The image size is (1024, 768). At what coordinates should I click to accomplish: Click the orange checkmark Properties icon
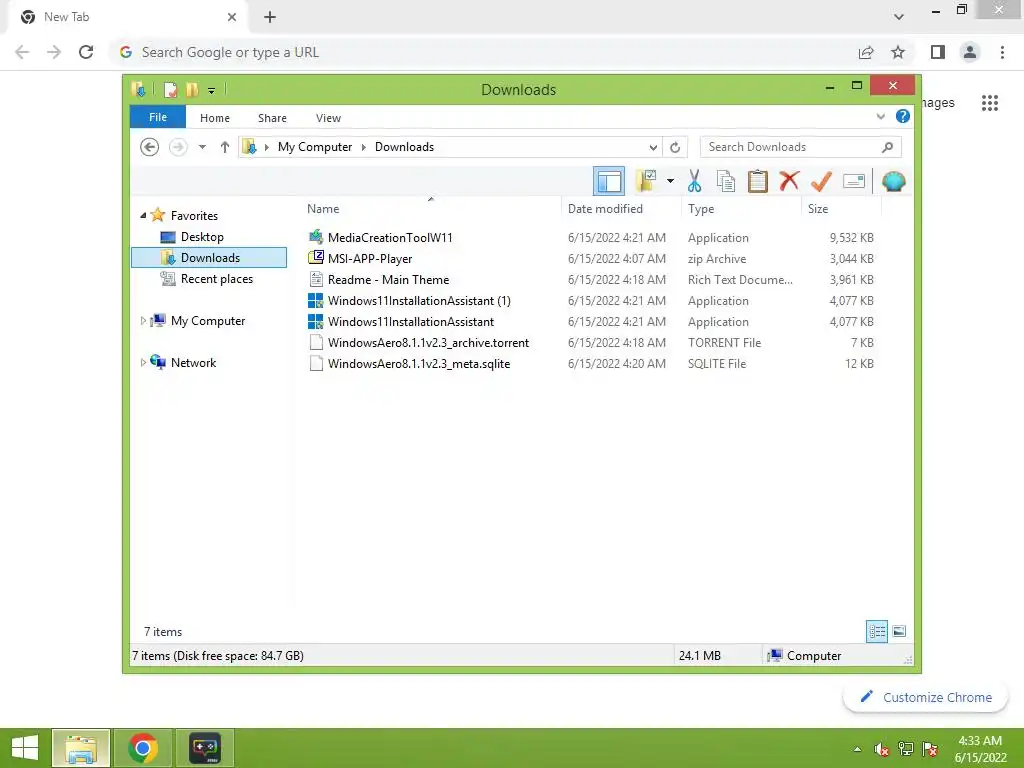pyautogui.click(x=821, y=181)
